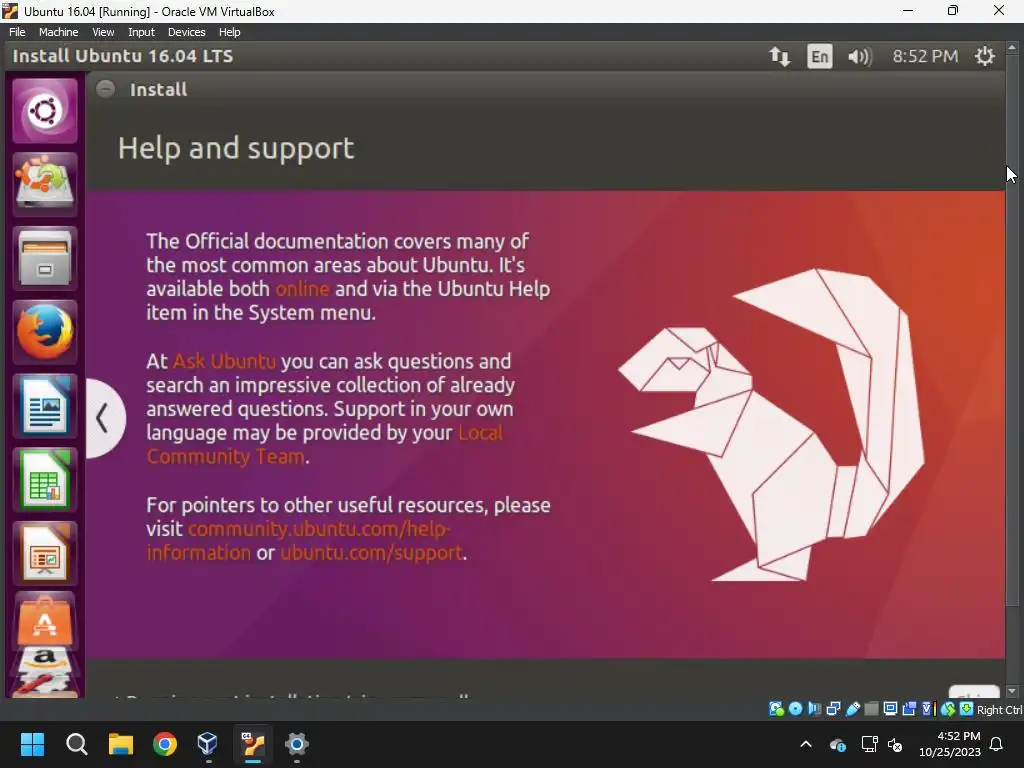Open the File menu in VirtualBox
Viewport: 1024px width, 768px height.
tap(17, 32)
